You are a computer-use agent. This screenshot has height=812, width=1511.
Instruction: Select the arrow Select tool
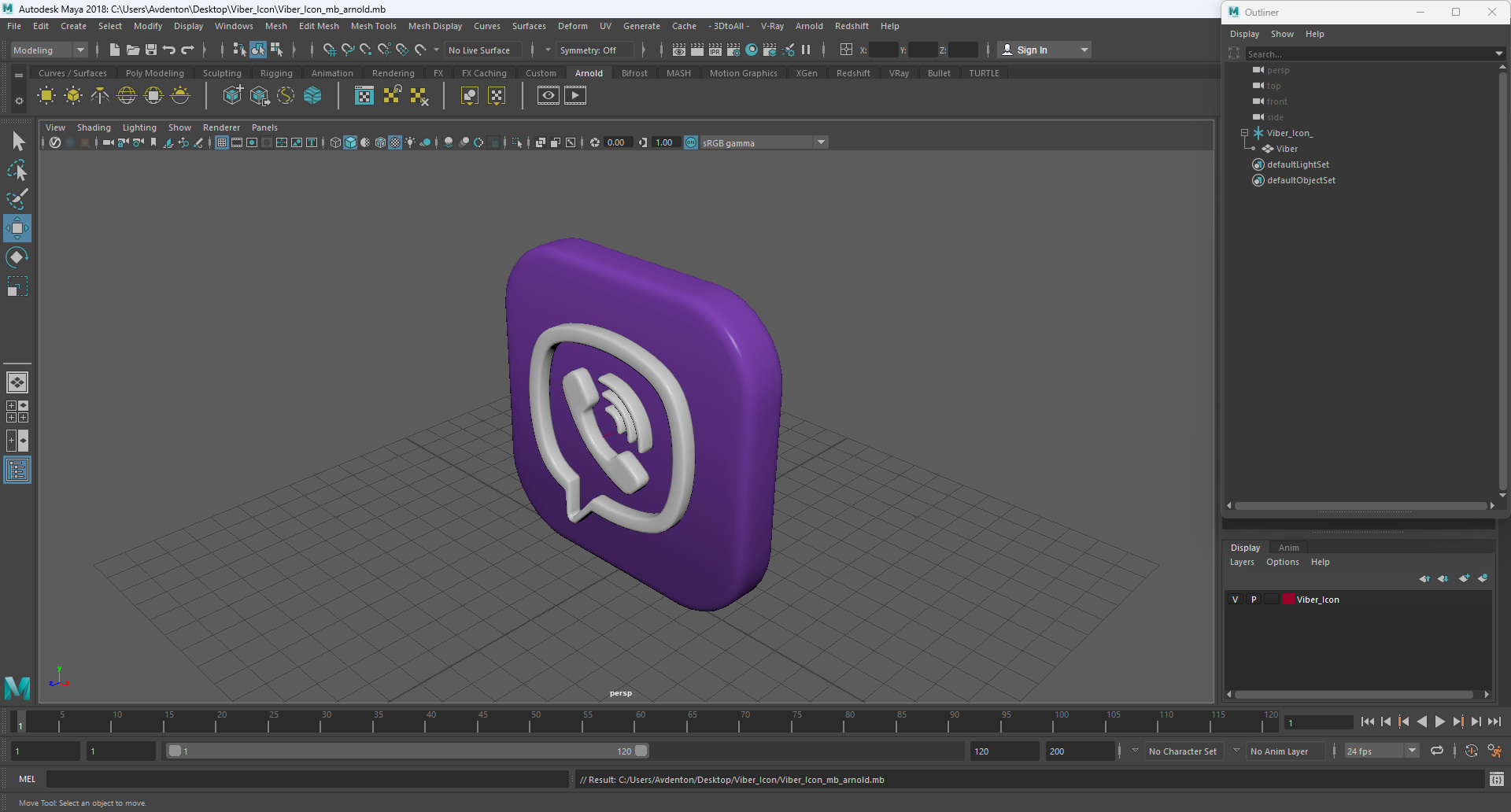pyautogui.click(x=17, y=142)
